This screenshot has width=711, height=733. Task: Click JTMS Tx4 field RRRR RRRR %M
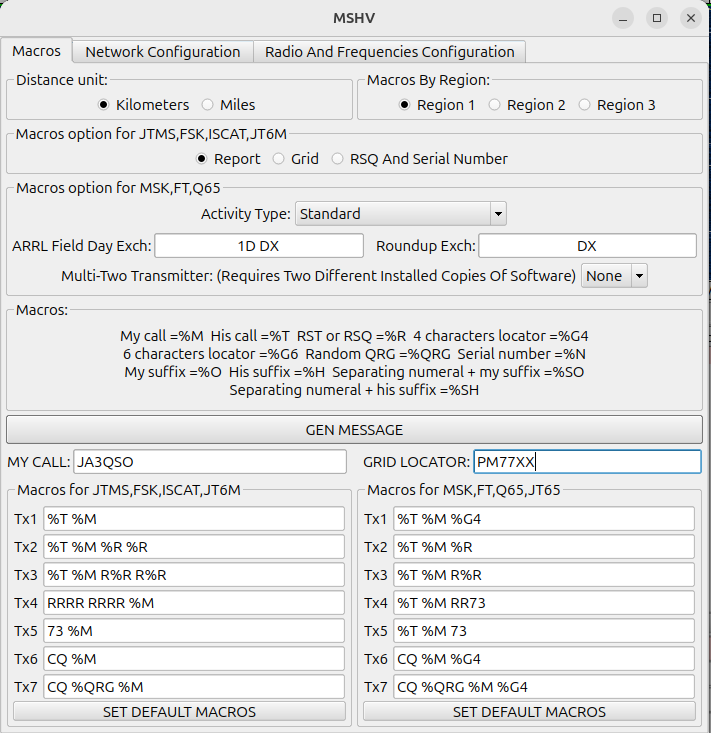tap(194, 603)
